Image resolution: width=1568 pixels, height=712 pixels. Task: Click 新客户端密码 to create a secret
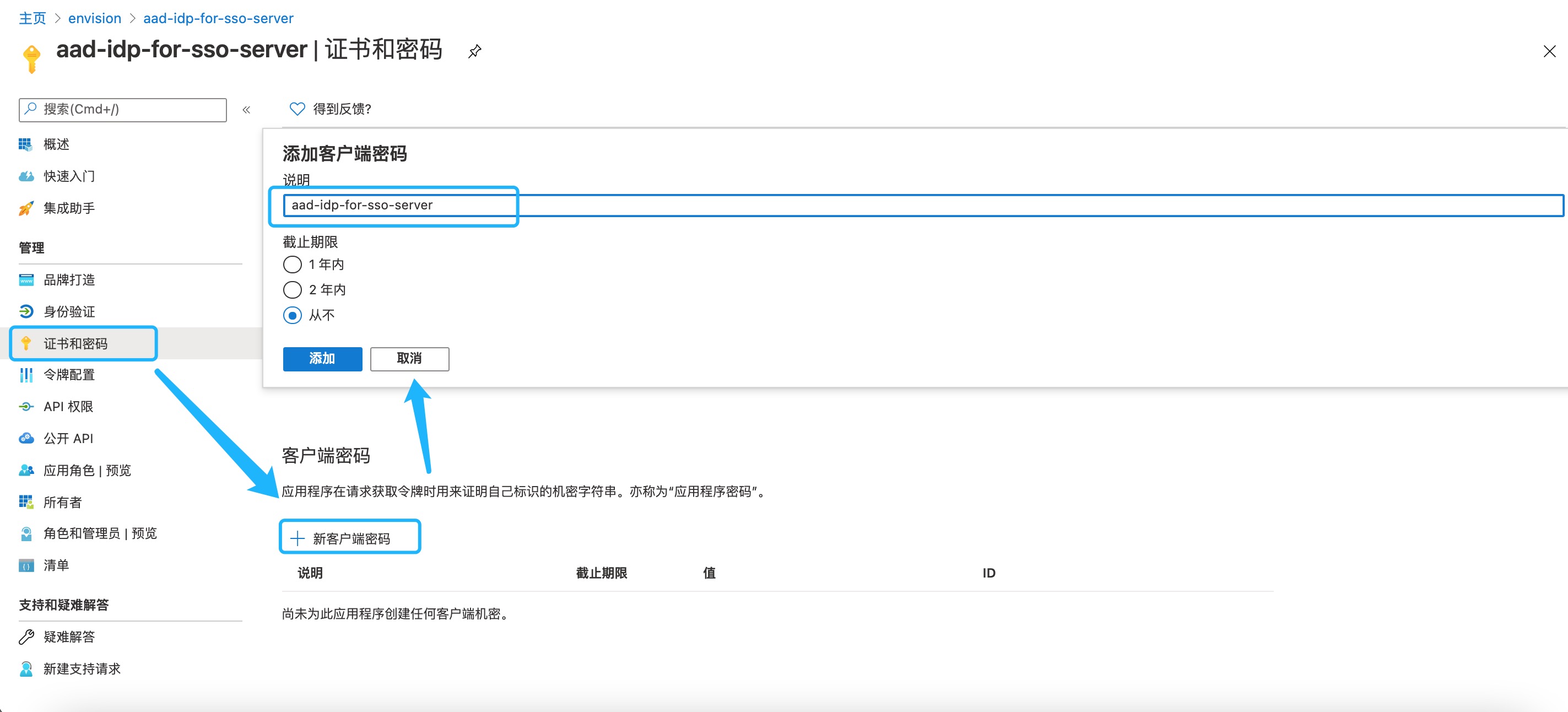tap(350, 537)
